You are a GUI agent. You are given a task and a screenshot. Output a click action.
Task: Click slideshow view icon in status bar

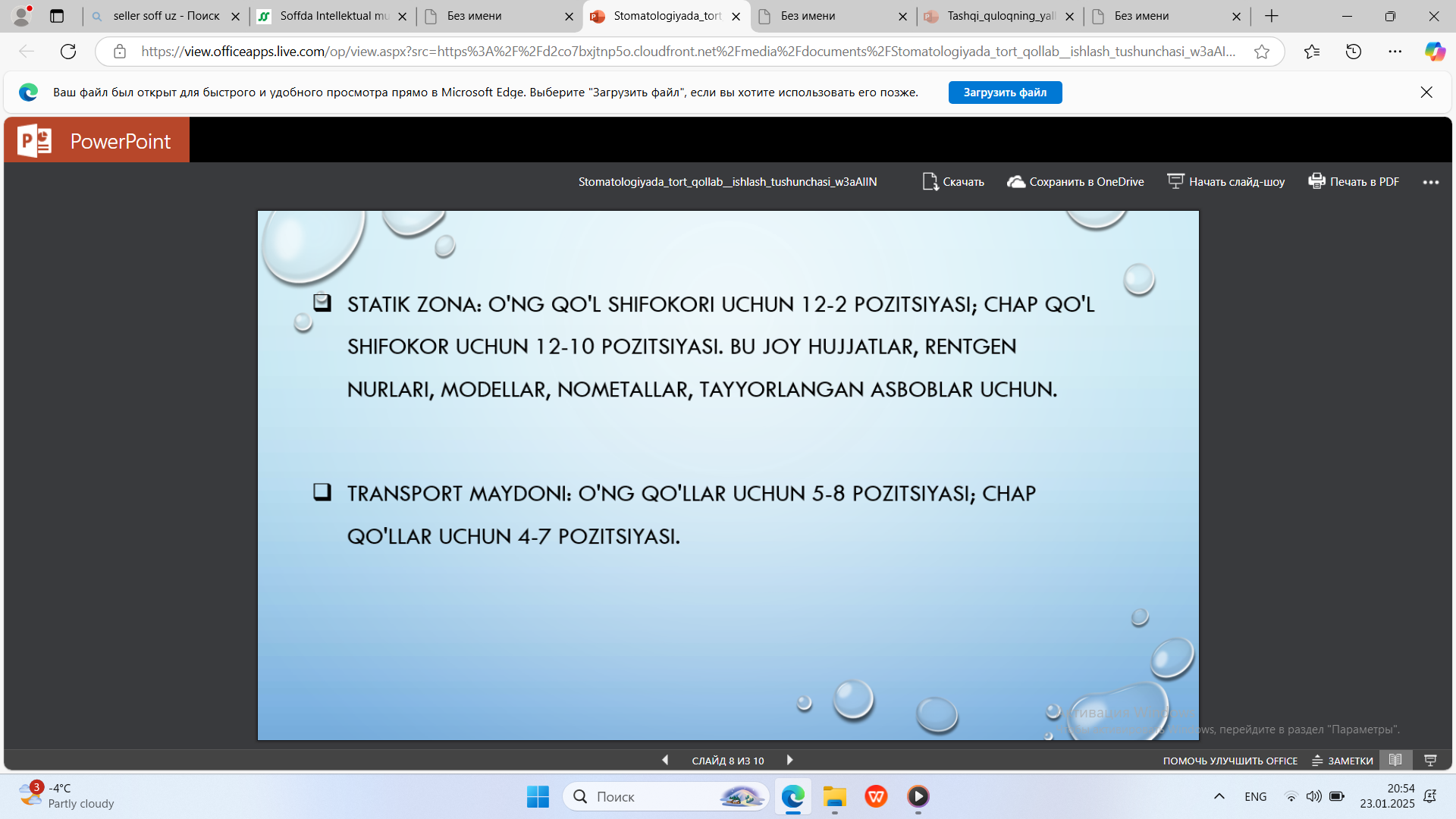point(1430,760)
